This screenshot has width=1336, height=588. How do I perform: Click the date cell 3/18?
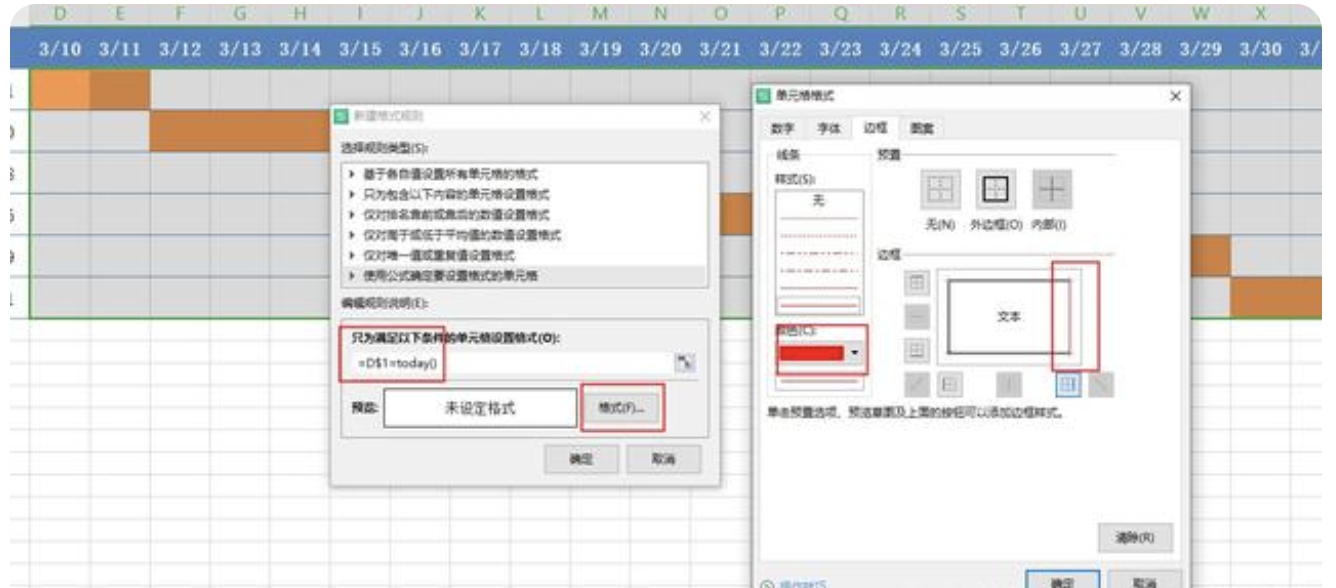(x=540, y=49)
